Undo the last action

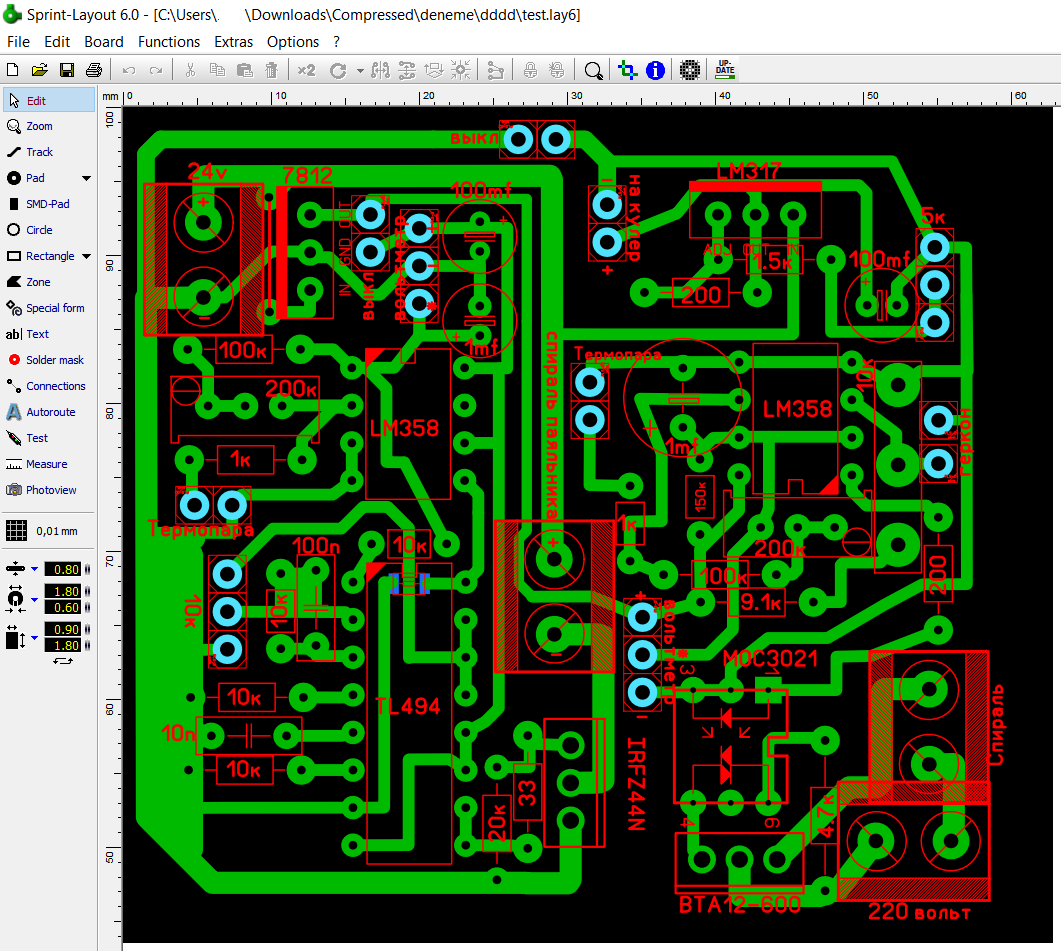click(x=129, y=70)
